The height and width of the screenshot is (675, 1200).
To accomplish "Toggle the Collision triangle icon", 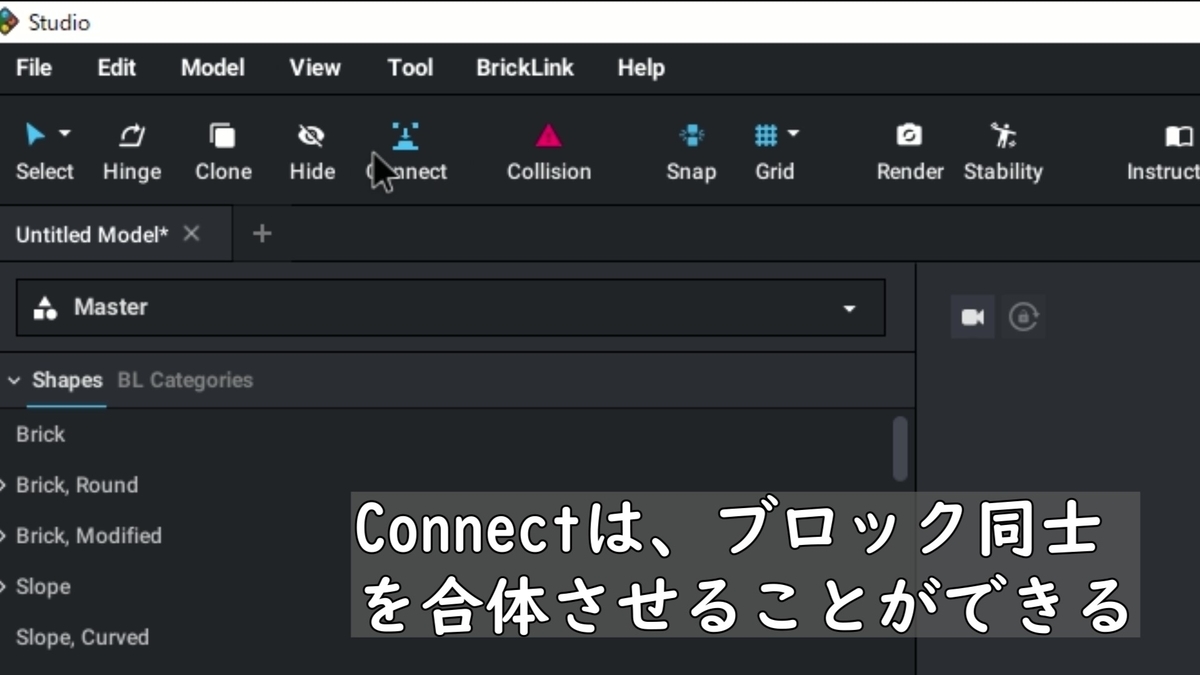I will tap(549, 135).
